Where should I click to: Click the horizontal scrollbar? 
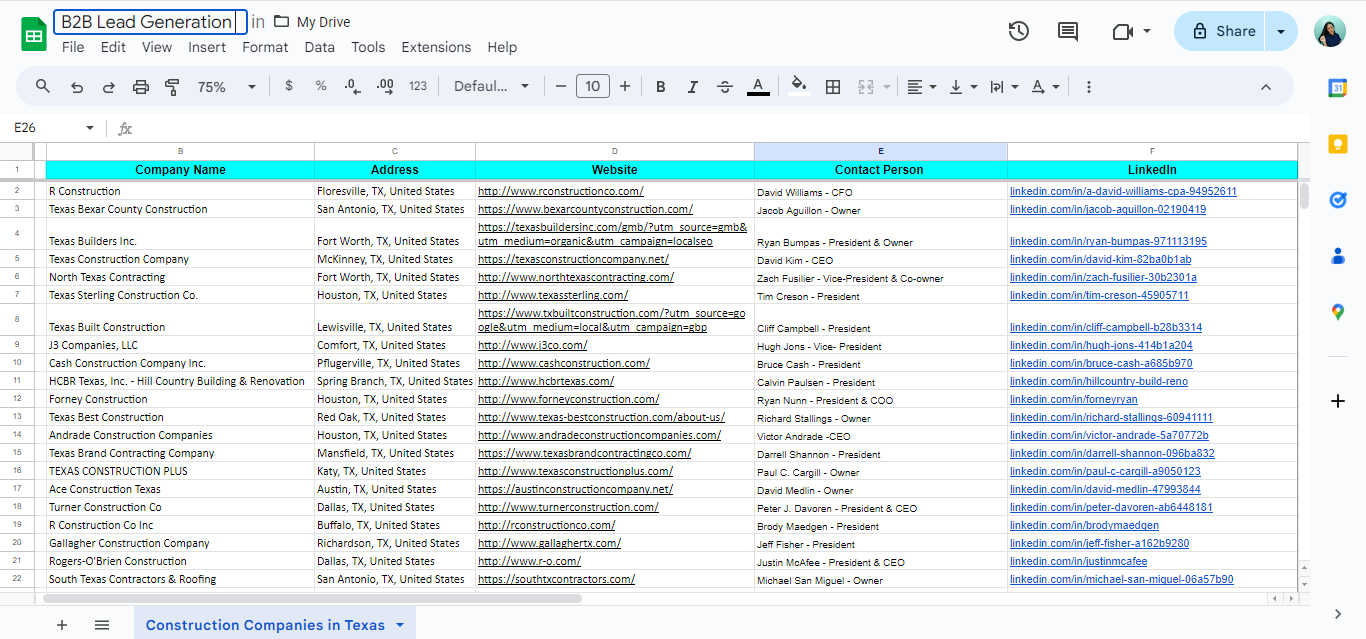(x=314, y=598)
